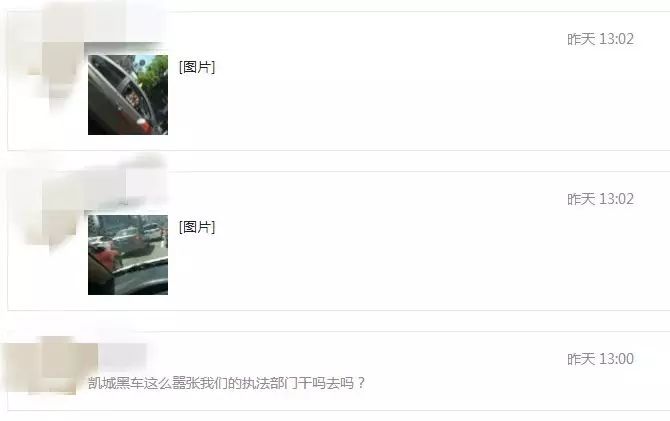Click the blank area right of the 凯城黑车 message
The width and height of the screenshot is (670, 421).
pos(513,385)
